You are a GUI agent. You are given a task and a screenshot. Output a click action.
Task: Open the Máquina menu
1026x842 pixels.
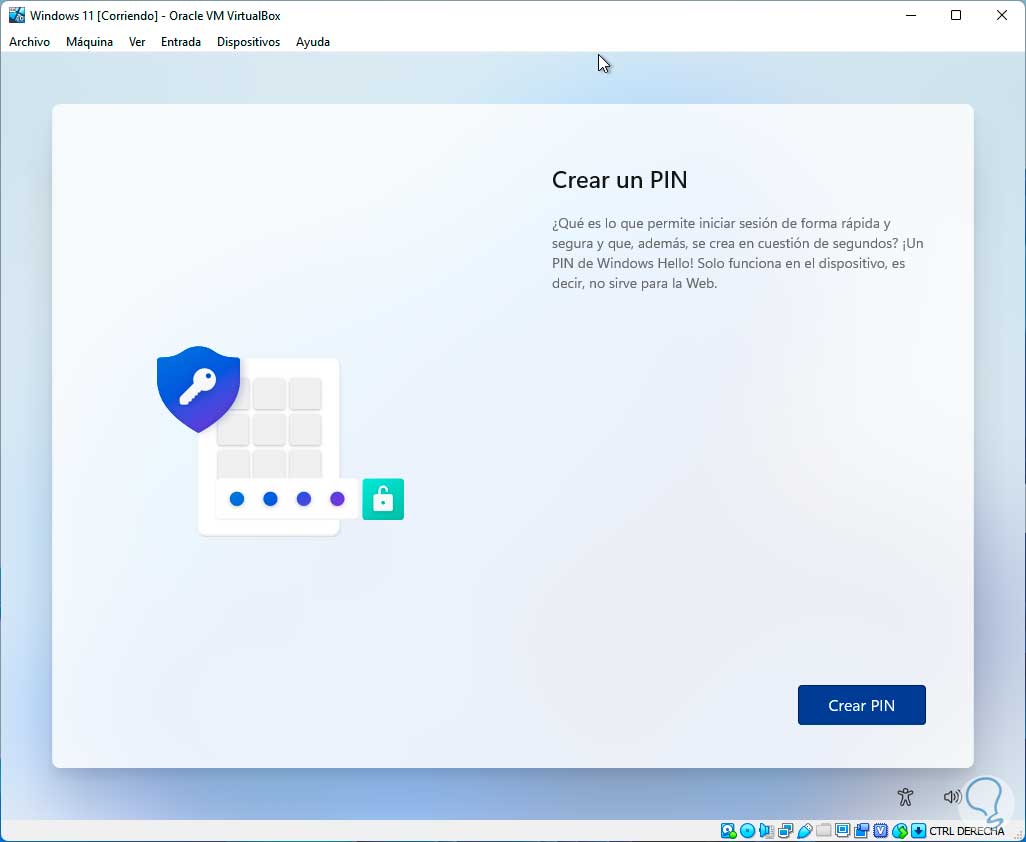89,42
